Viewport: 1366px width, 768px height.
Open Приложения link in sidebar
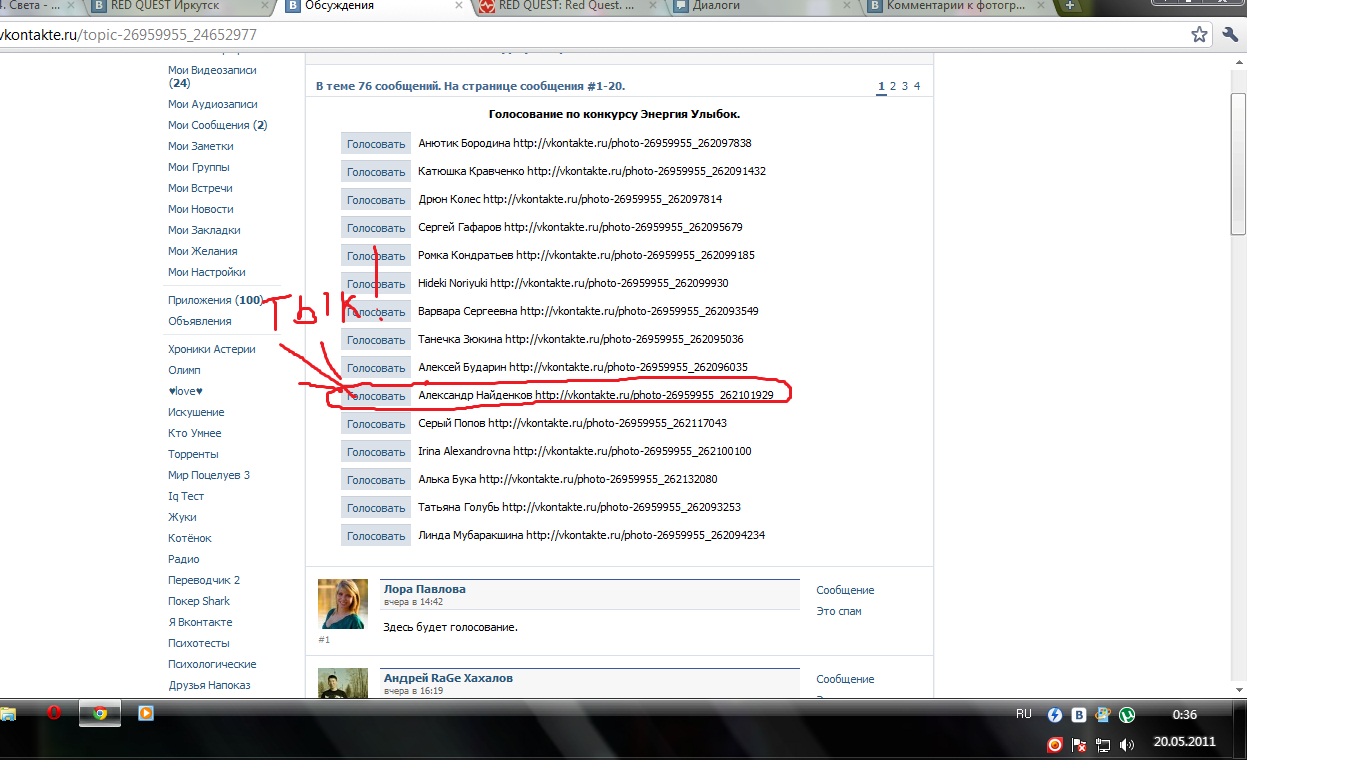pos(215,300)
